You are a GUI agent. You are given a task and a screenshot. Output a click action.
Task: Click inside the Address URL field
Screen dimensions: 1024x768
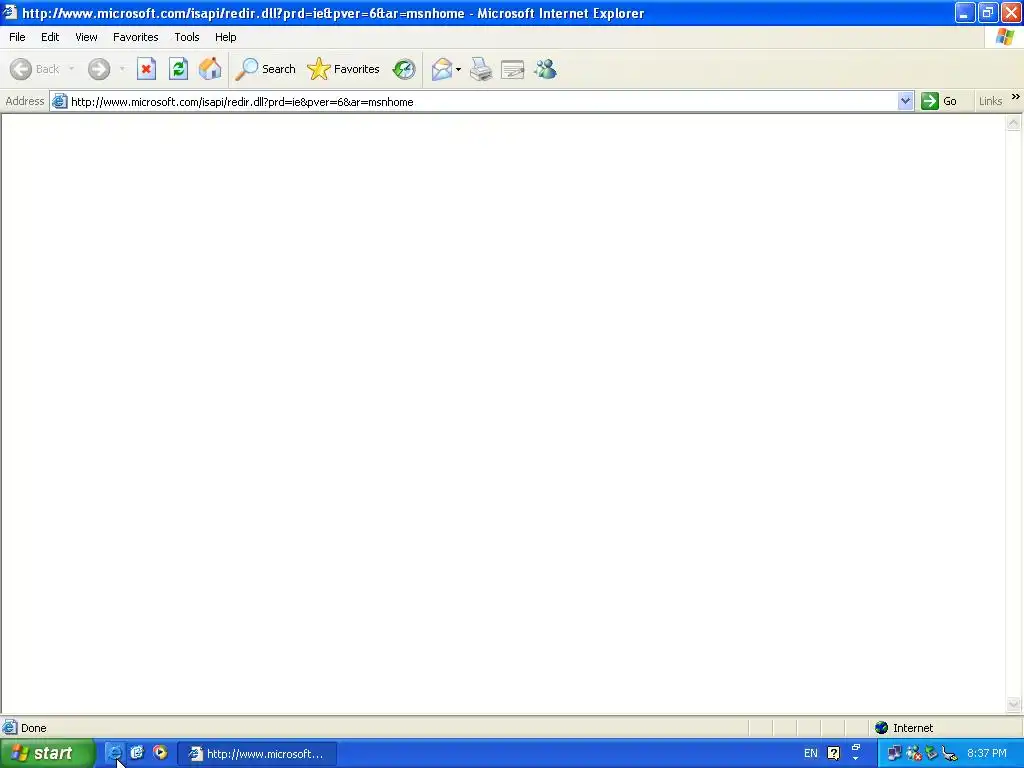pos(483,102)
